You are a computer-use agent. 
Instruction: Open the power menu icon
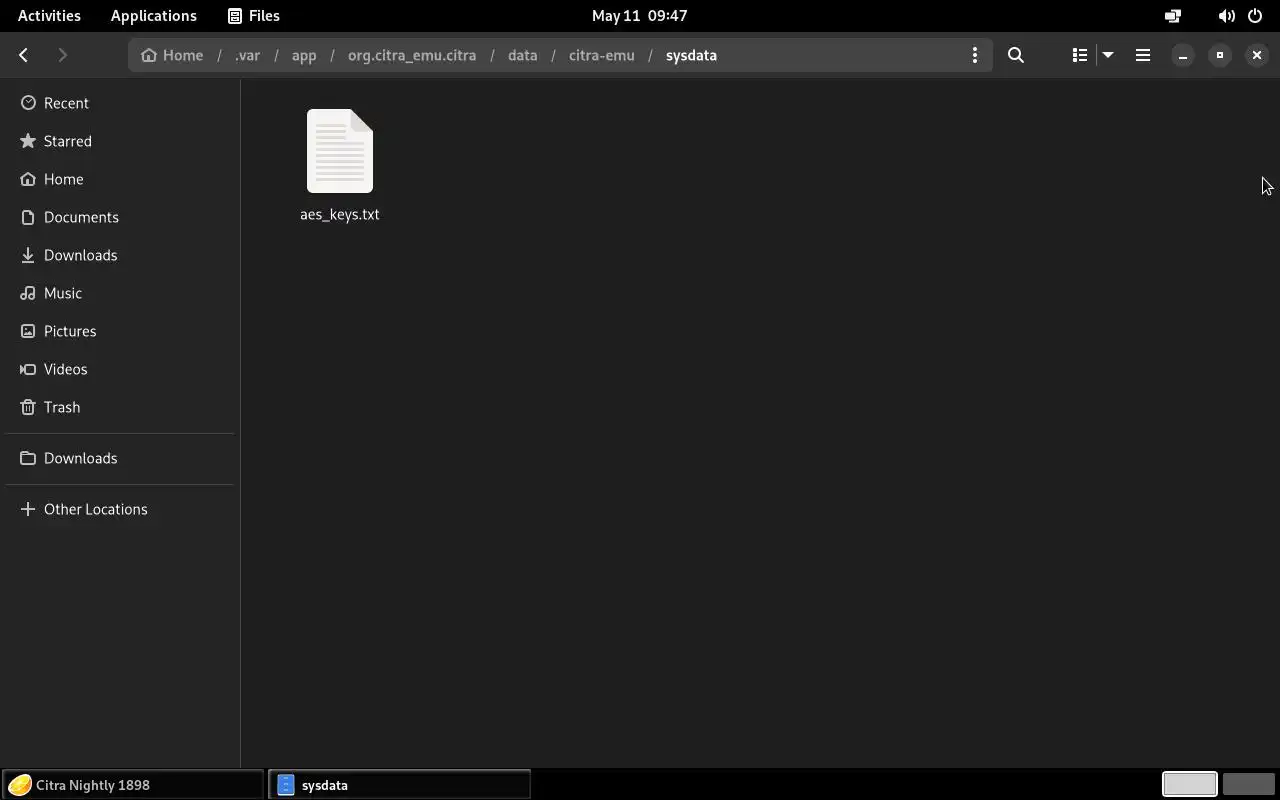click(x=1255, y=15)
